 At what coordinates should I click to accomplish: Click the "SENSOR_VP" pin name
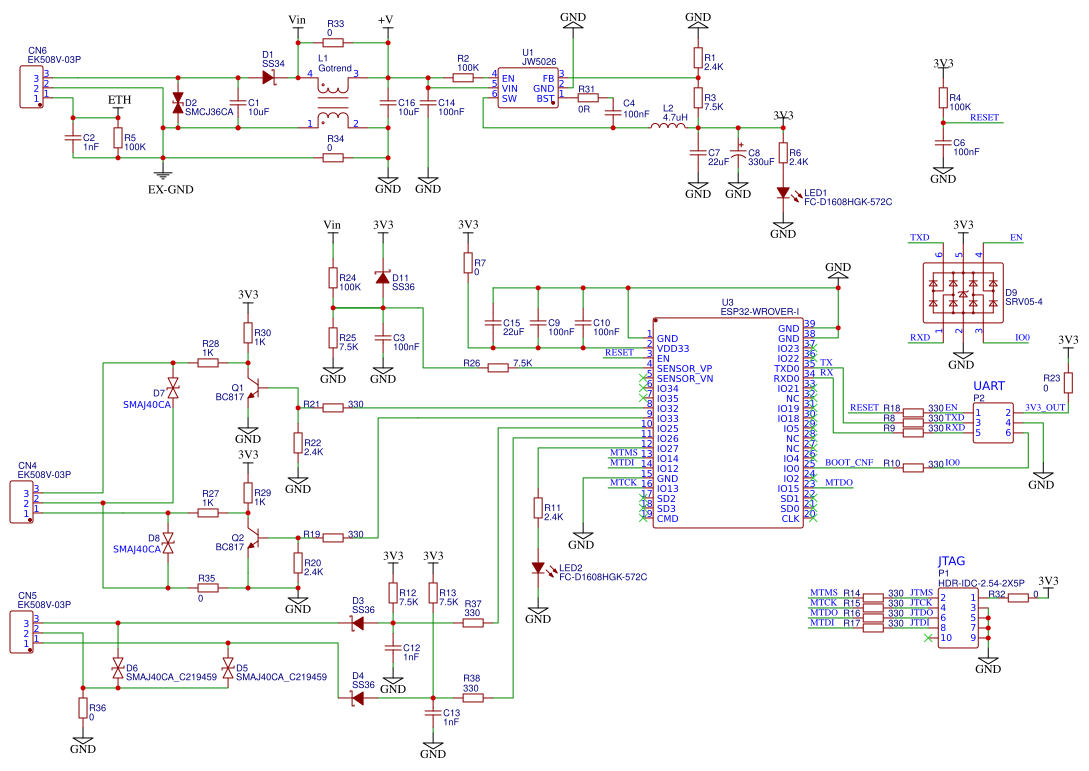pos(685,369)
